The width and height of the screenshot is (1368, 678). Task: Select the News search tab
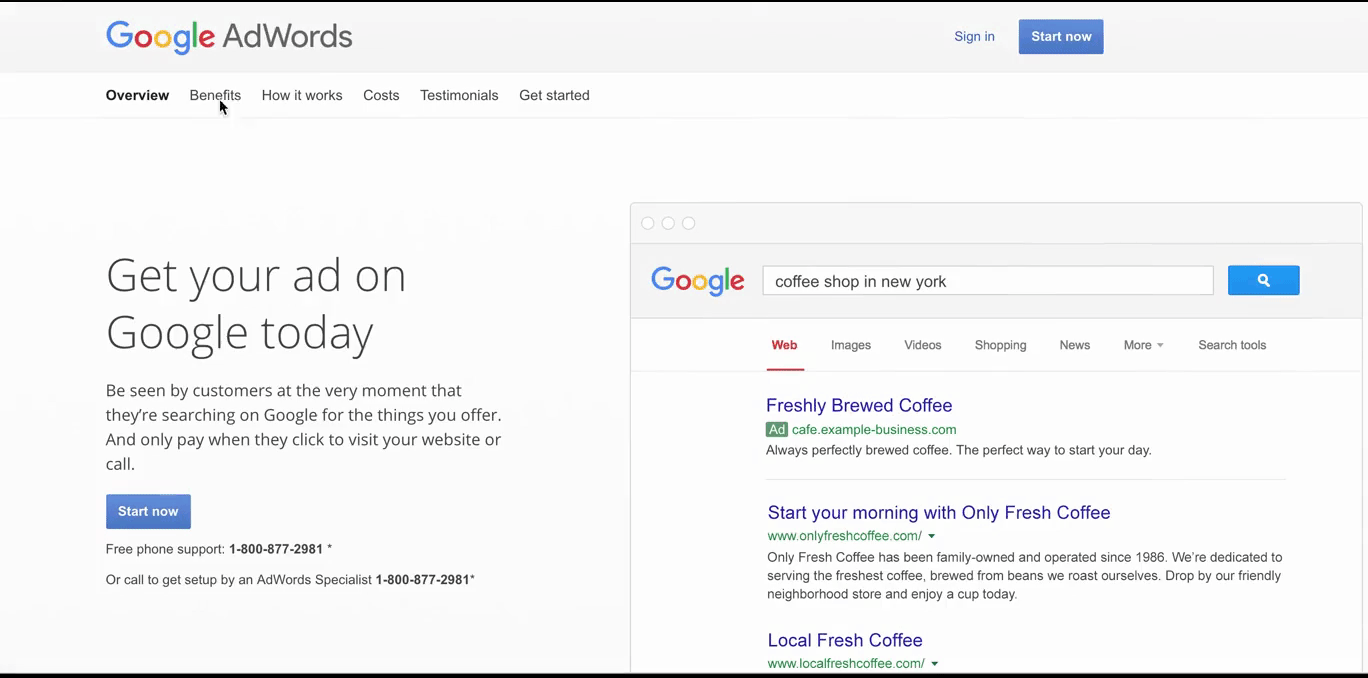(1075, 345)
